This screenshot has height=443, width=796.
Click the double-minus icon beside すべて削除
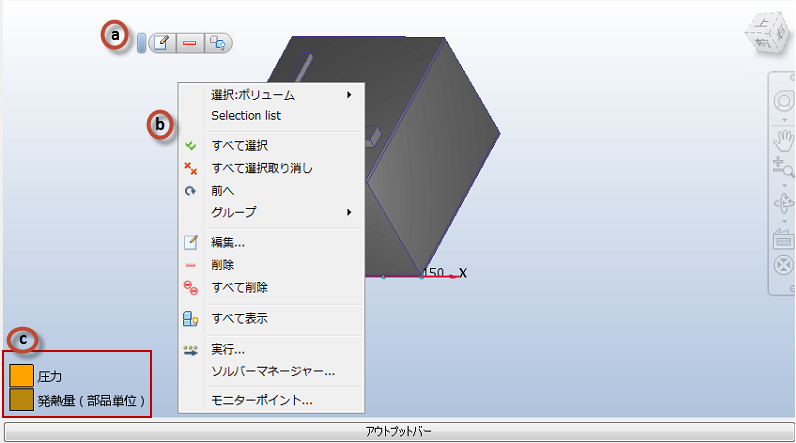point(190,288)
